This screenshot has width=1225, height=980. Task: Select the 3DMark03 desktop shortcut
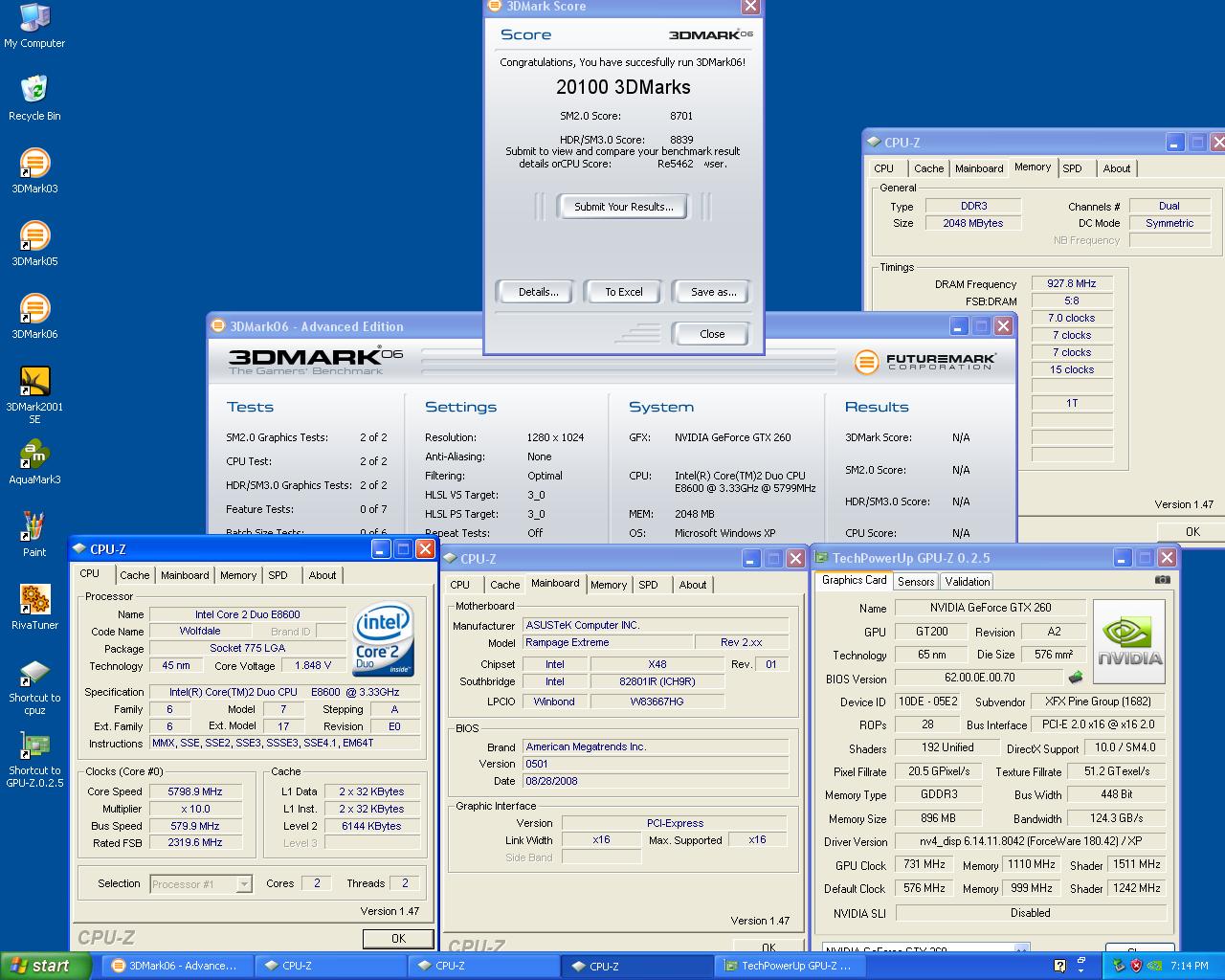[x=34, y=170]
